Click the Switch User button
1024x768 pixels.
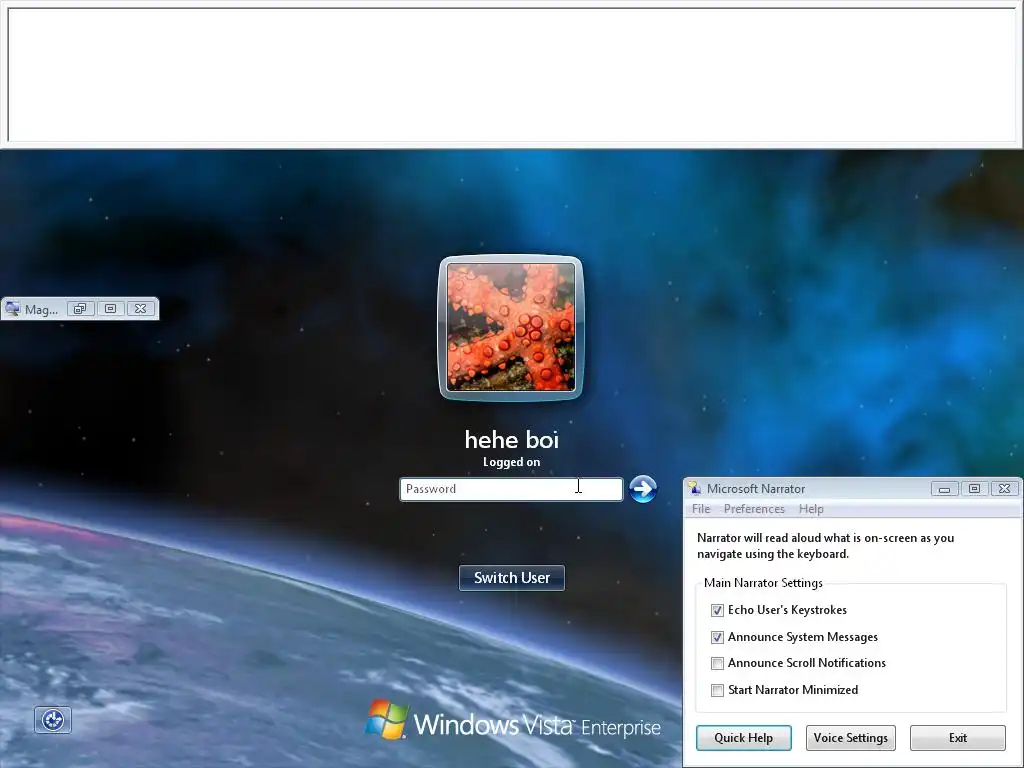coord(512,577)
